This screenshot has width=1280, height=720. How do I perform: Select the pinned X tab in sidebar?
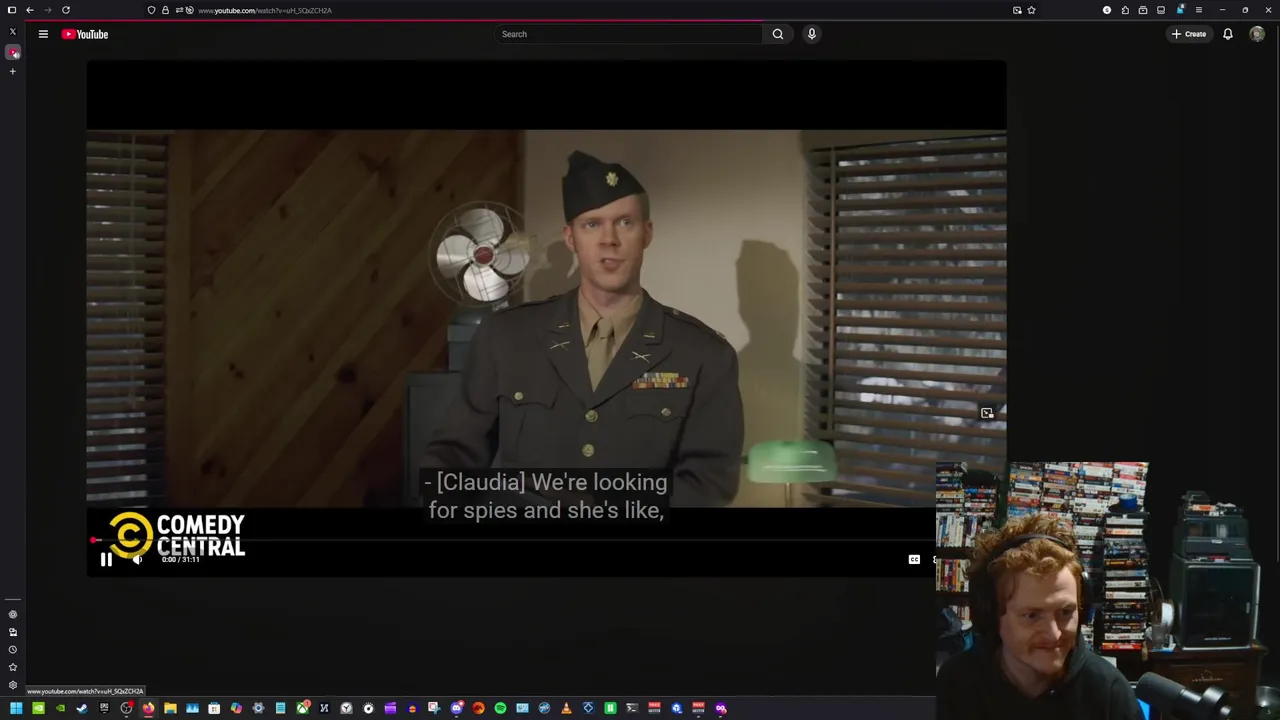coord(13,32)
